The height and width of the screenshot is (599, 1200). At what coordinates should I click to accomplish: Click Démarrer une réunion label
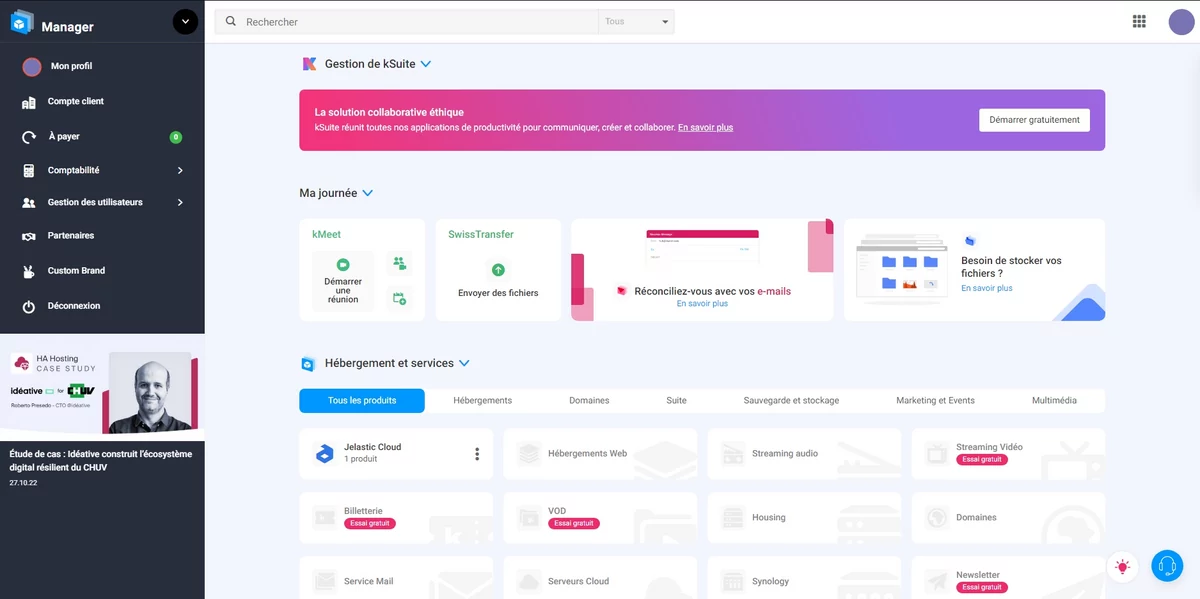[343, 291]
